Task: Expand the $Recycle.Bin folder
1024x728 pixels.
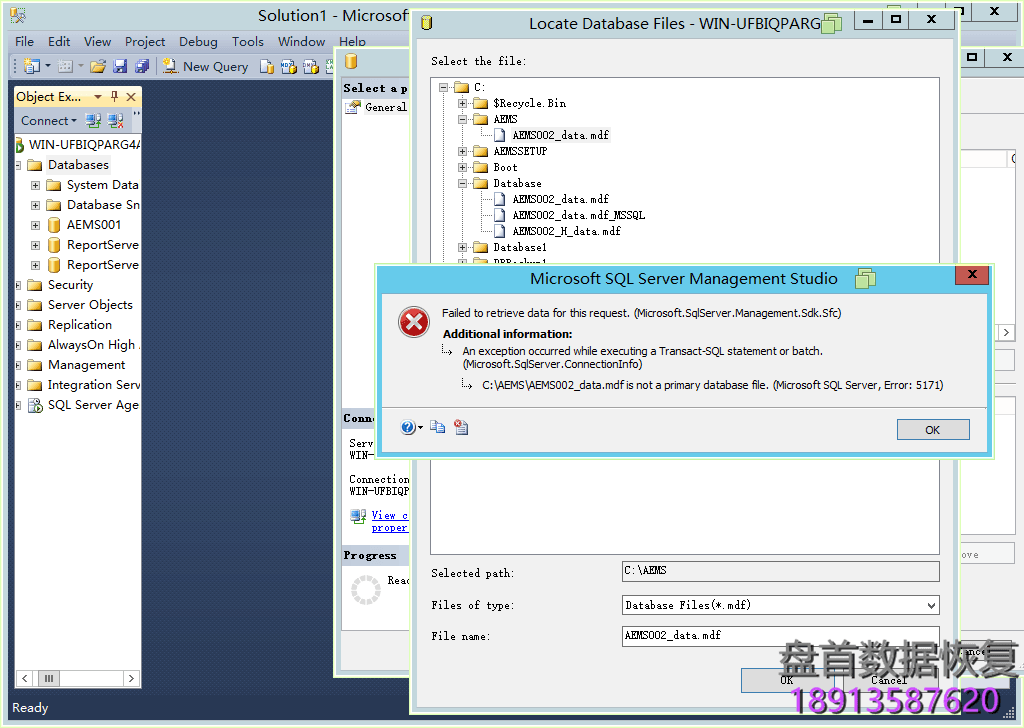Action: pos(462,103)
